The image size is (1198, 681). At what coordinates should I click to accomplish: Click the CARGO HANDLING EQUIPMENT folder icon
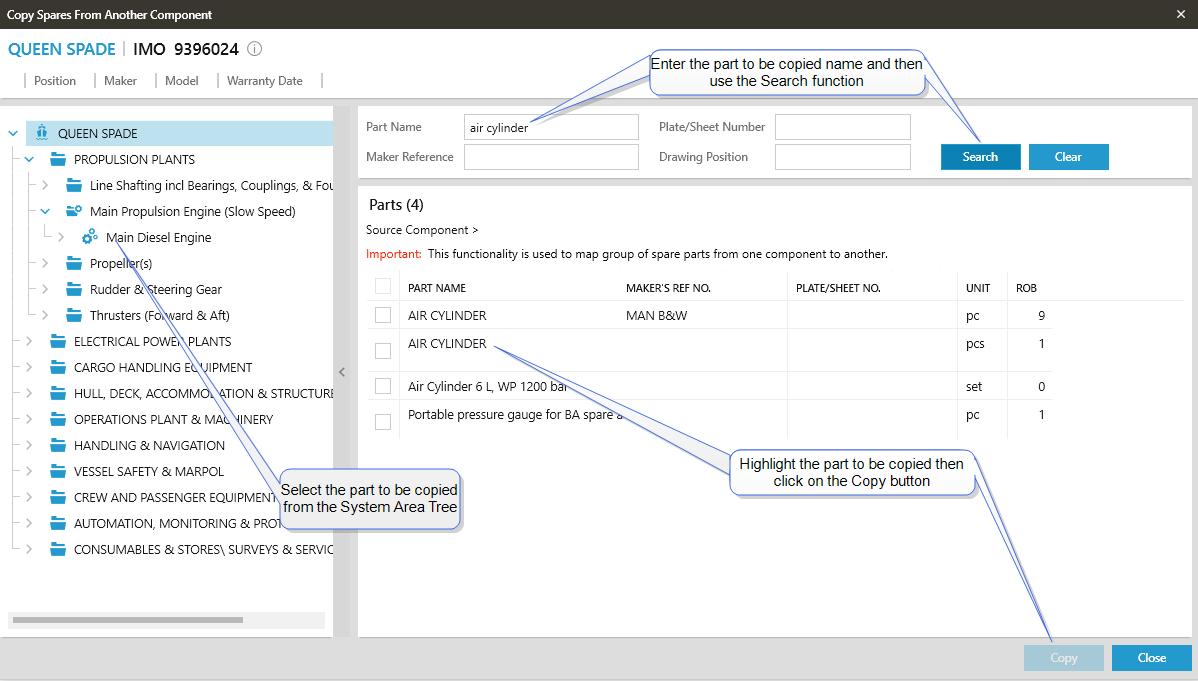click(58, 367)
